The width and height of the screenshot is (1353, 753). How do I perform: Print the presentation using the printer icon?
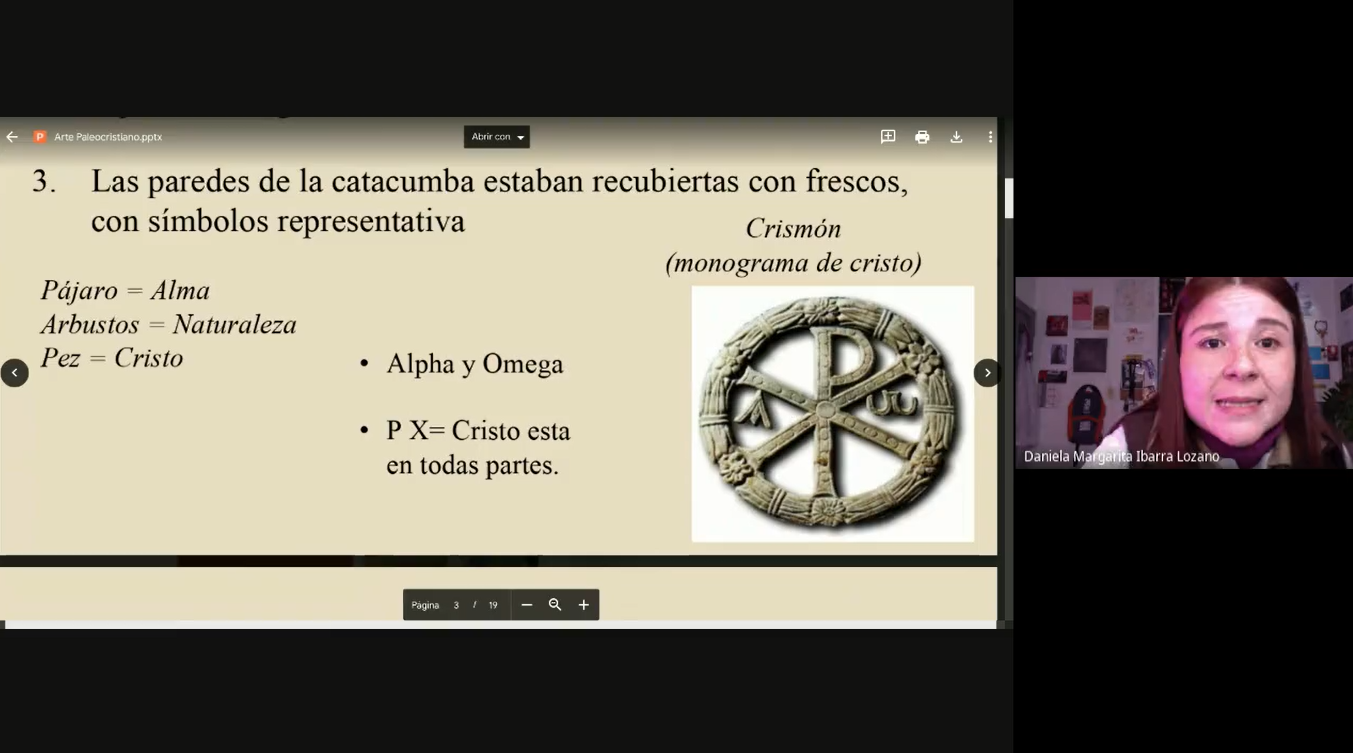pos(922,137)
